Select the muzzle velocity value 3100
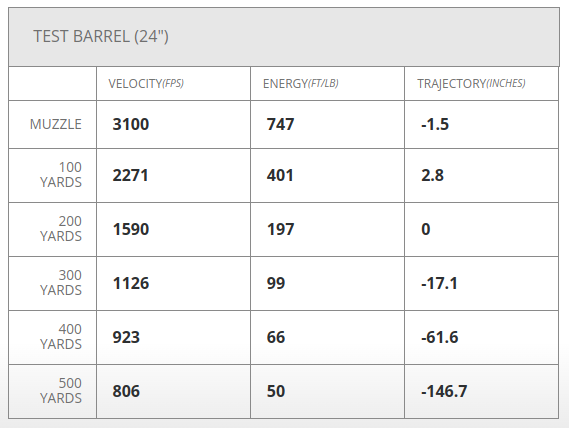Viewport: 569px width, 428px height. coord(131,124)
